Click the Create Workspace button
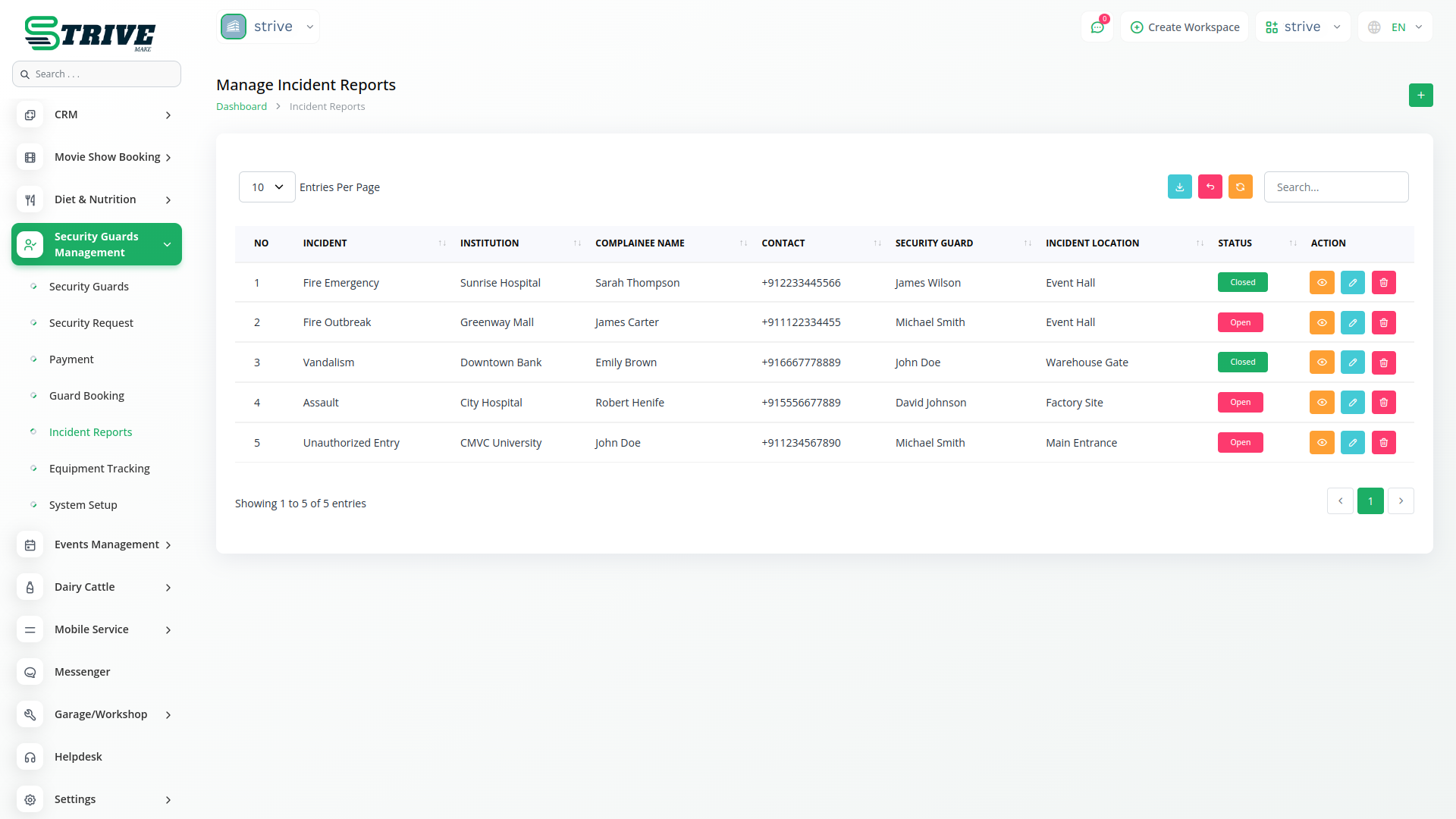This screenshot has height=819, width=1456. [1185, 27]
